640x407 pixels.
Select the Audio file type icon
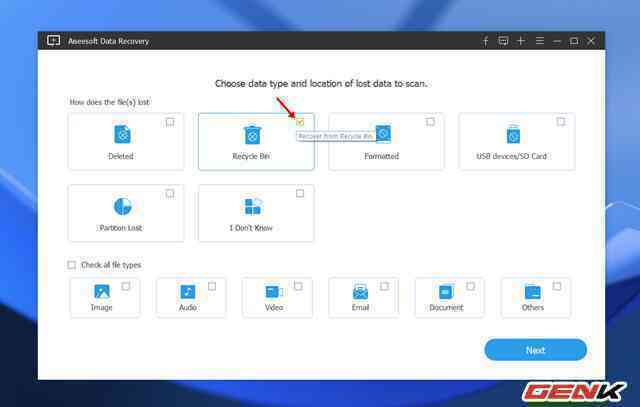click(188, 292)
